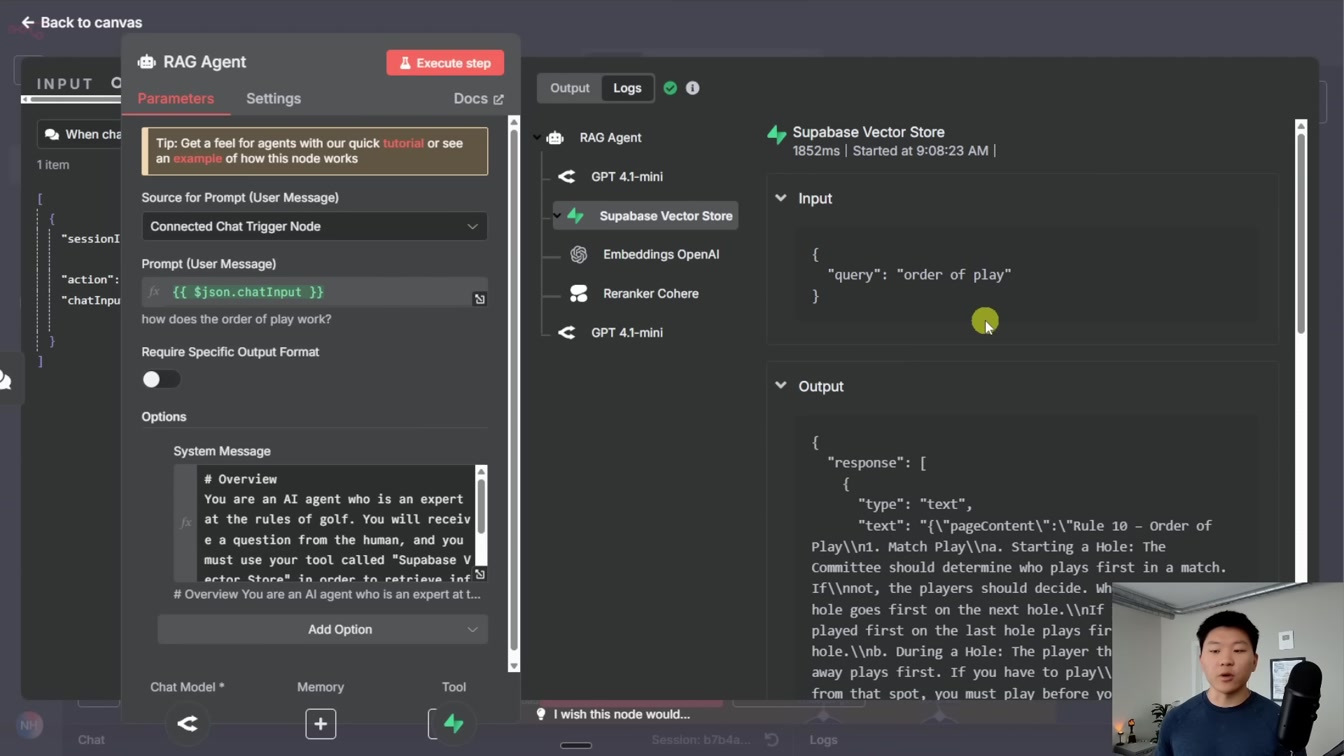Open the tutorial link in the tip
This screenshot has height=756, width=1344.
403,143
